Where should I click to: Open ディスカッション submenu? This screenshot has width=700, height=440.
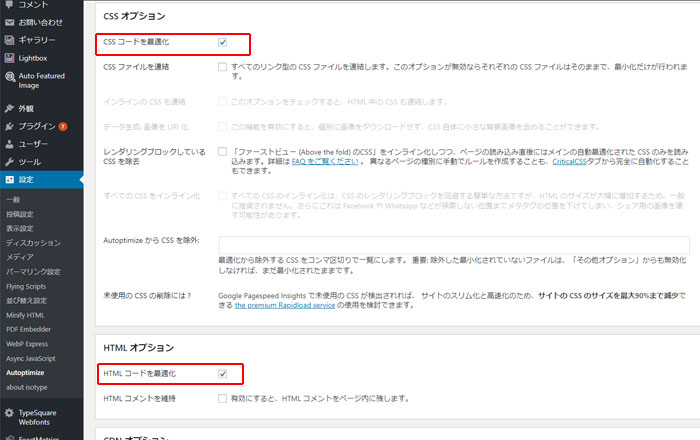tap(33, 243)
